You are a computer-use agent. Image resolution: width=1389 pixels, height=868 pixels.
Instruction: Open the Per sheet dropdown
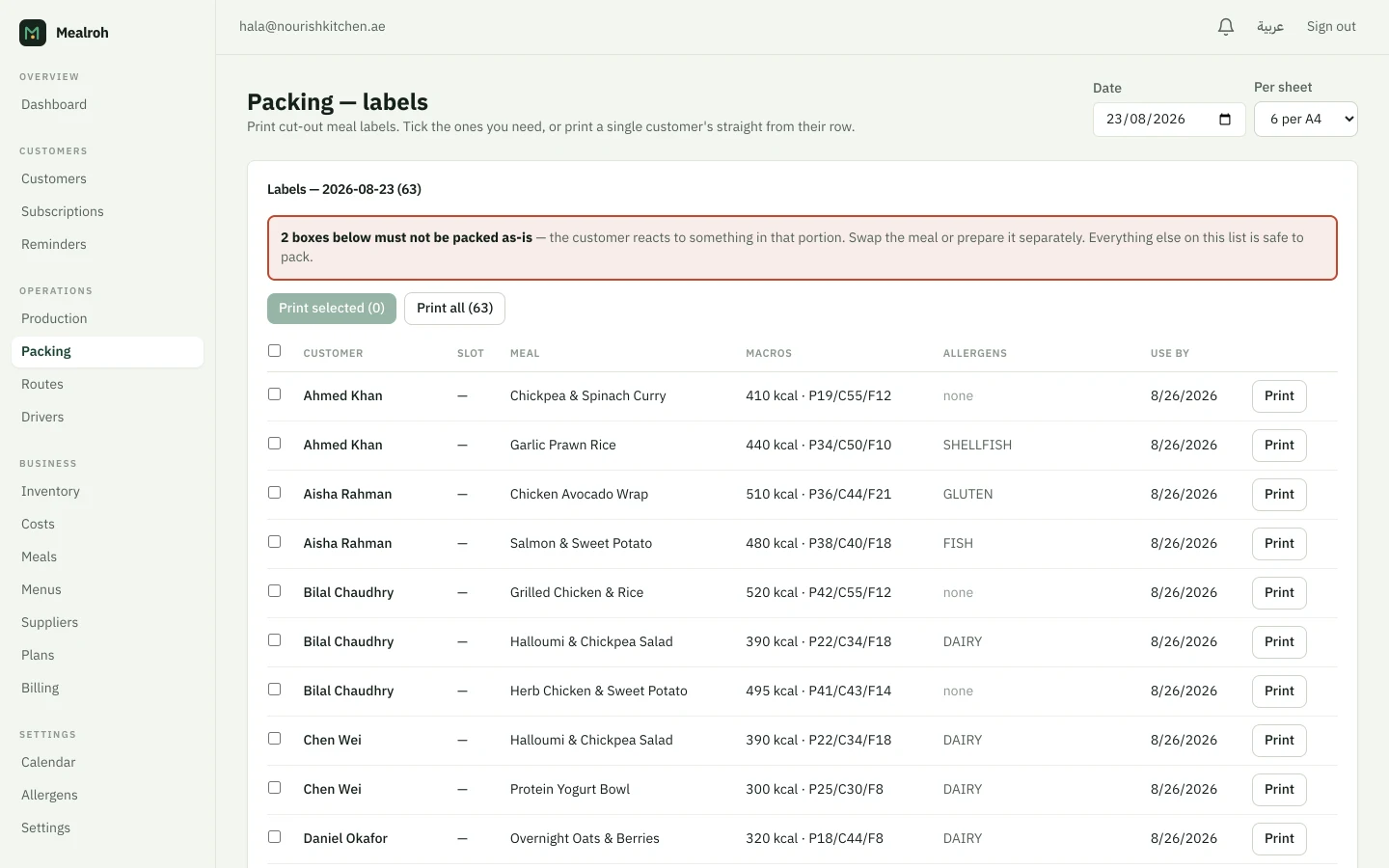pos(1306,120)
